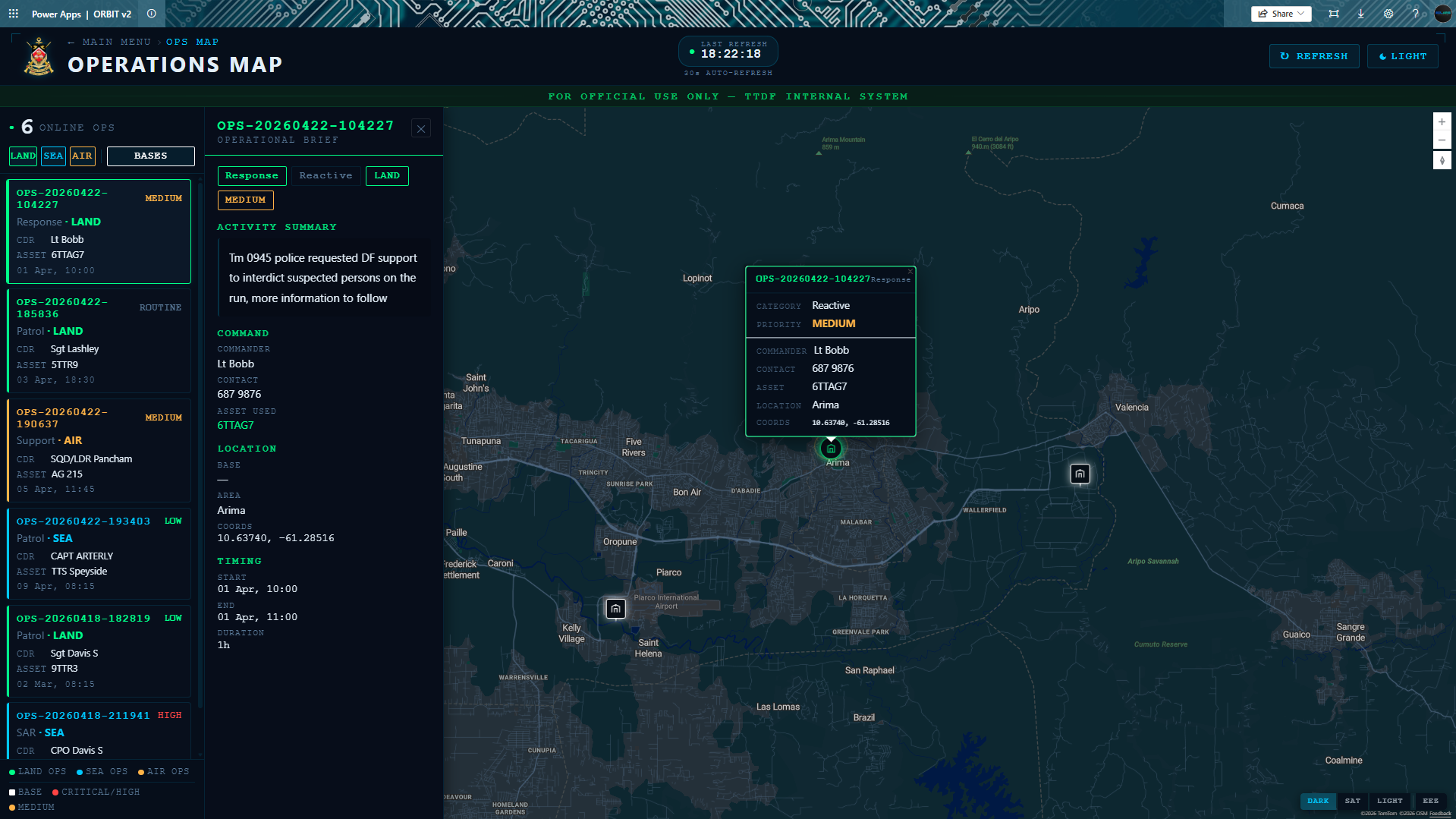The height and width of the screenshot is (819, 1456).
Task: Switch map style to DARK
Action: (1318, 801)
